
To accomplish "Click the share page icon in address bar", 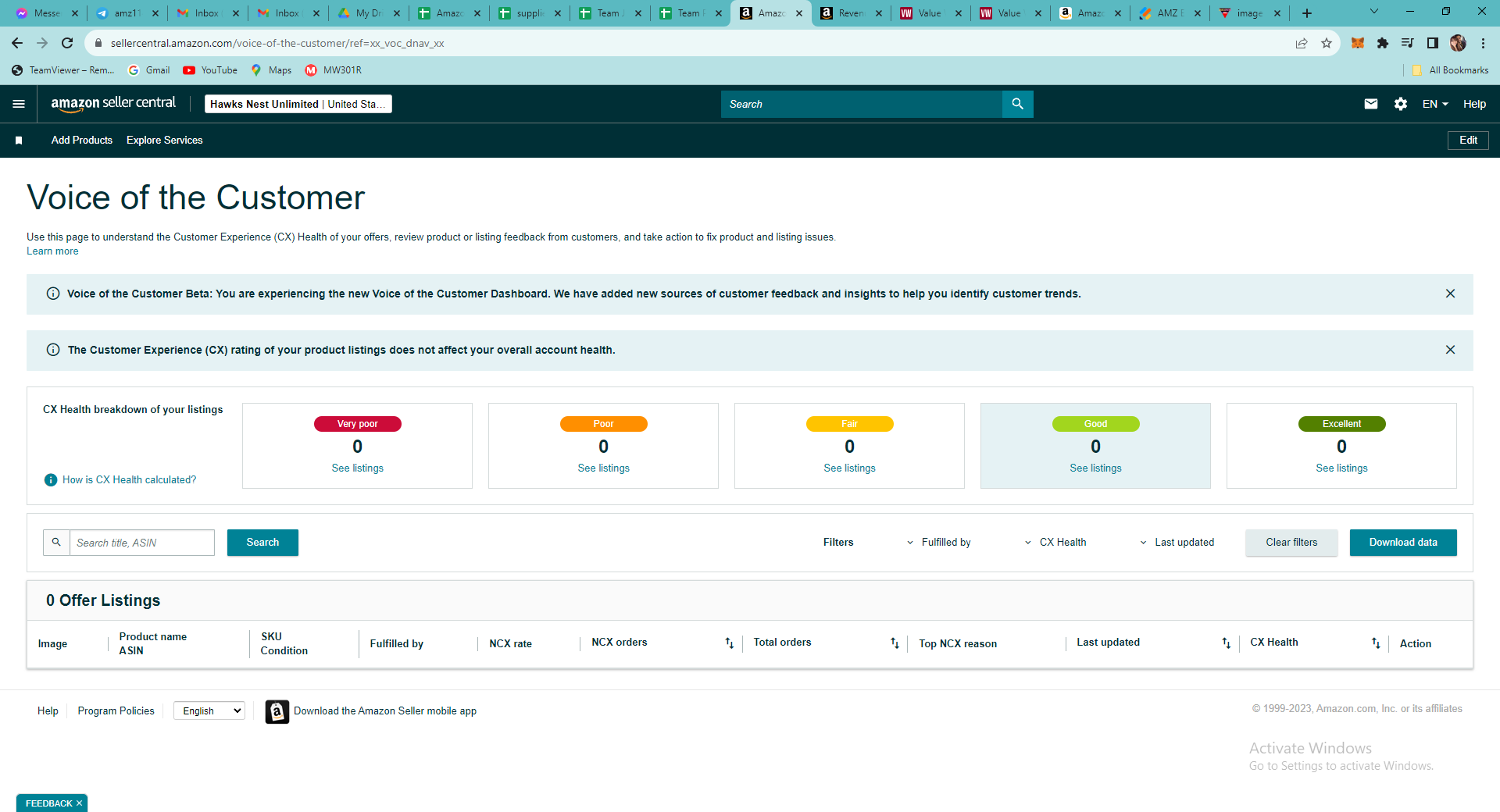I will [x=1302, y=43].
